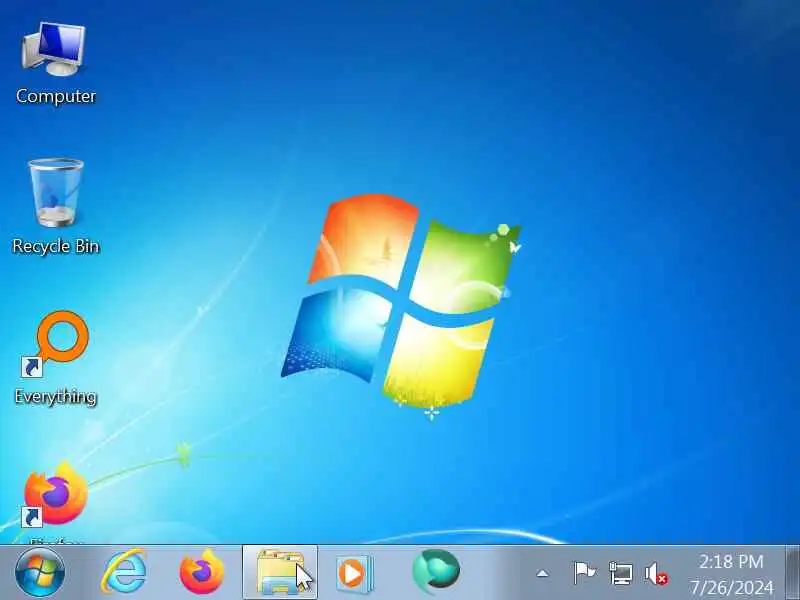Click the Show Desktop button strip
This screenshot has width=800, height=600.
tap(792, 572)
